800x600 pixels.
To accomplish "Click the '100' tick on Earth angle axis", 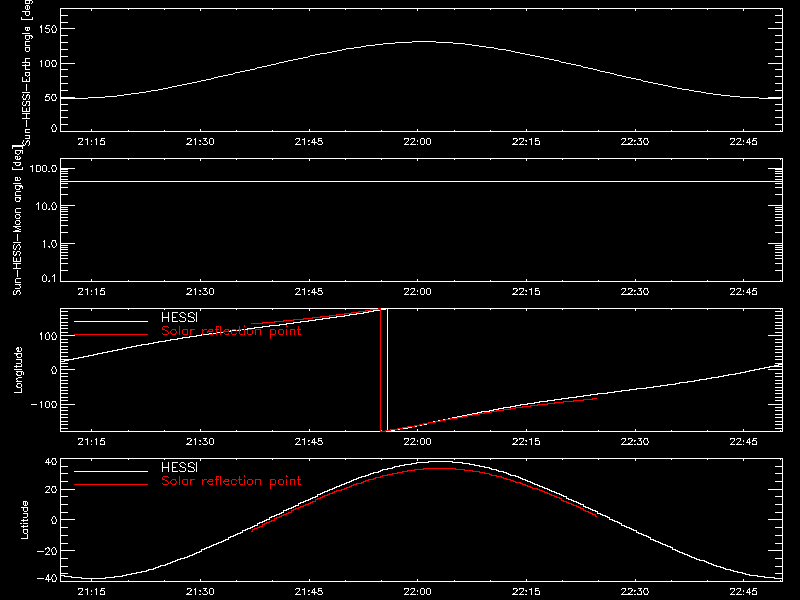I will [x=48, y=64].
